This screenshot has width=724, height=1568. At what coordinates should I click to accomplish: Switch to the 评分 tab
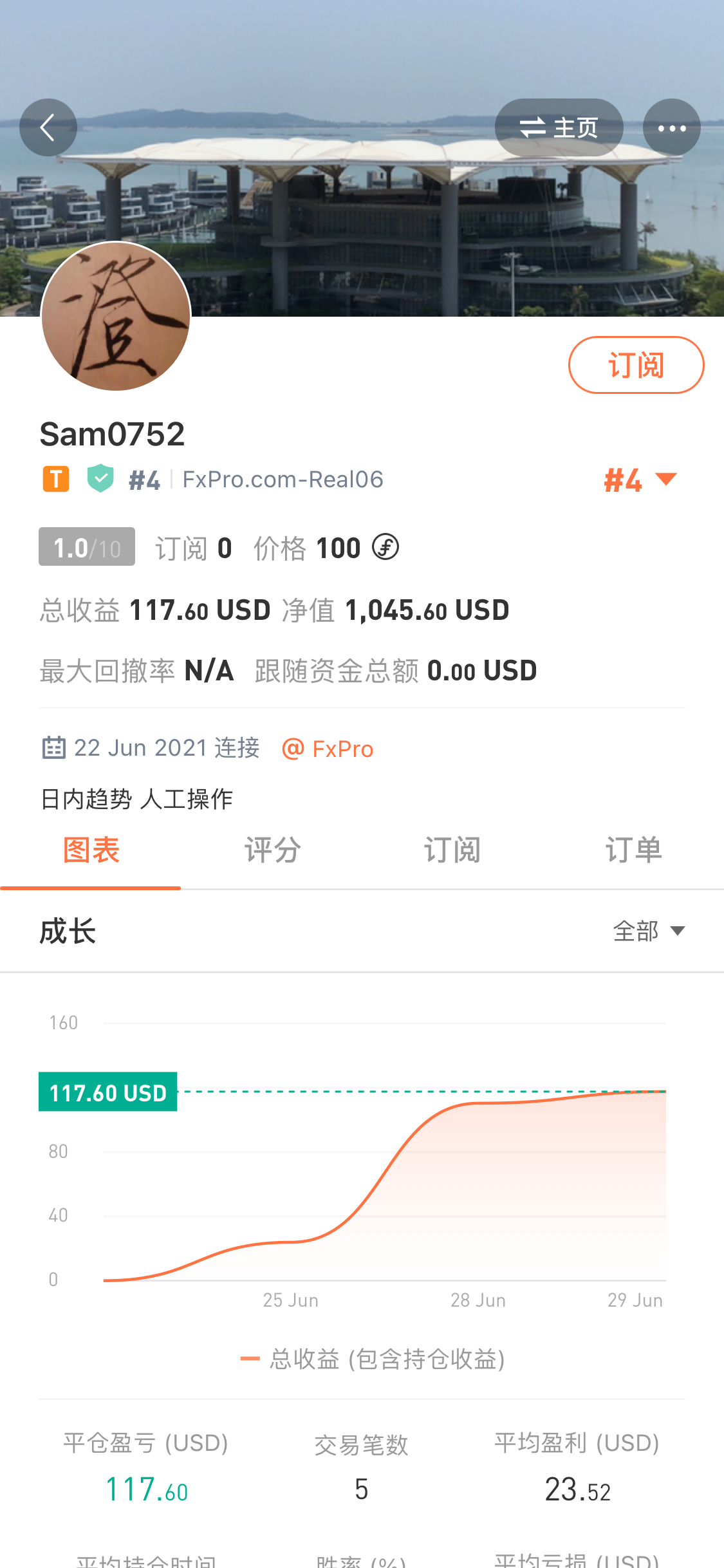(x=272, y=850)
